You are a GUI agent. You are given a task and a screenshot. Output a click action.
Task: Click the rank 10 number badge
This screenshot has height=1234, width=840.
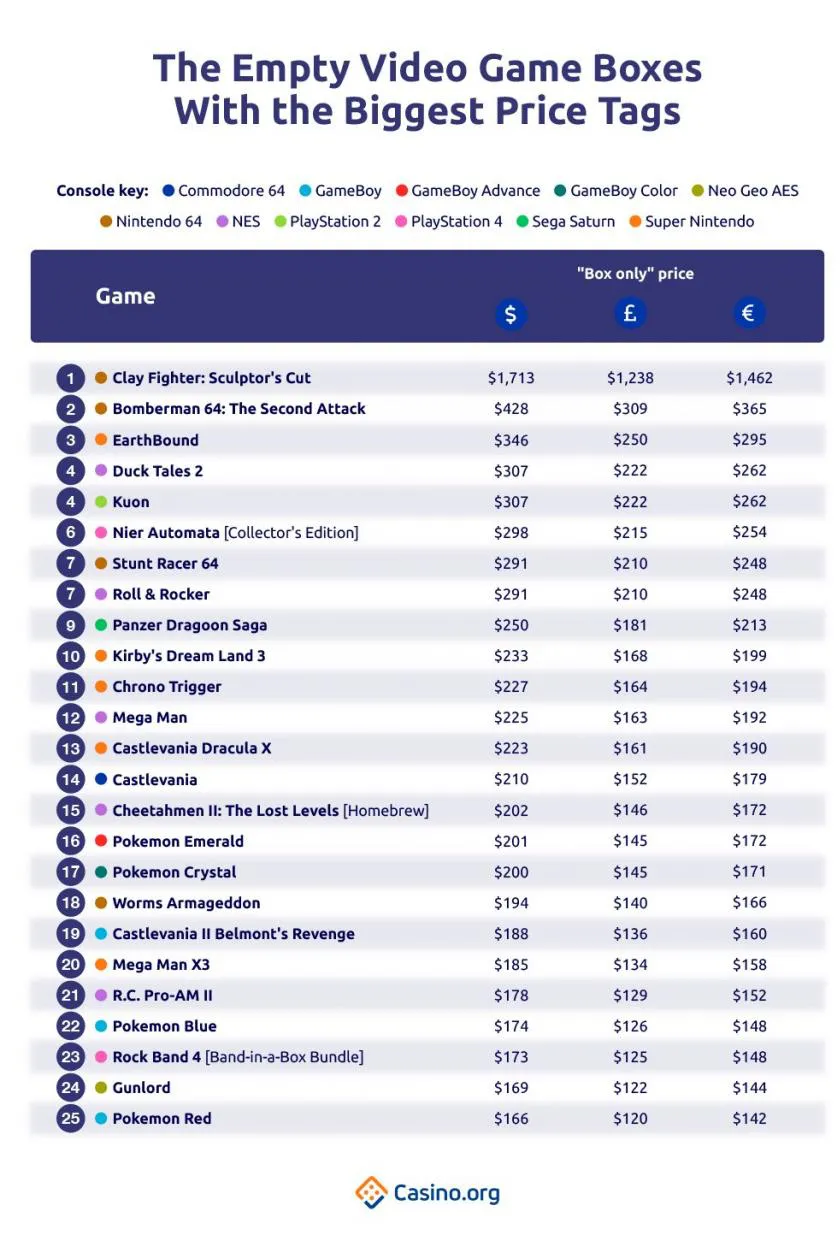pos(70,656)
